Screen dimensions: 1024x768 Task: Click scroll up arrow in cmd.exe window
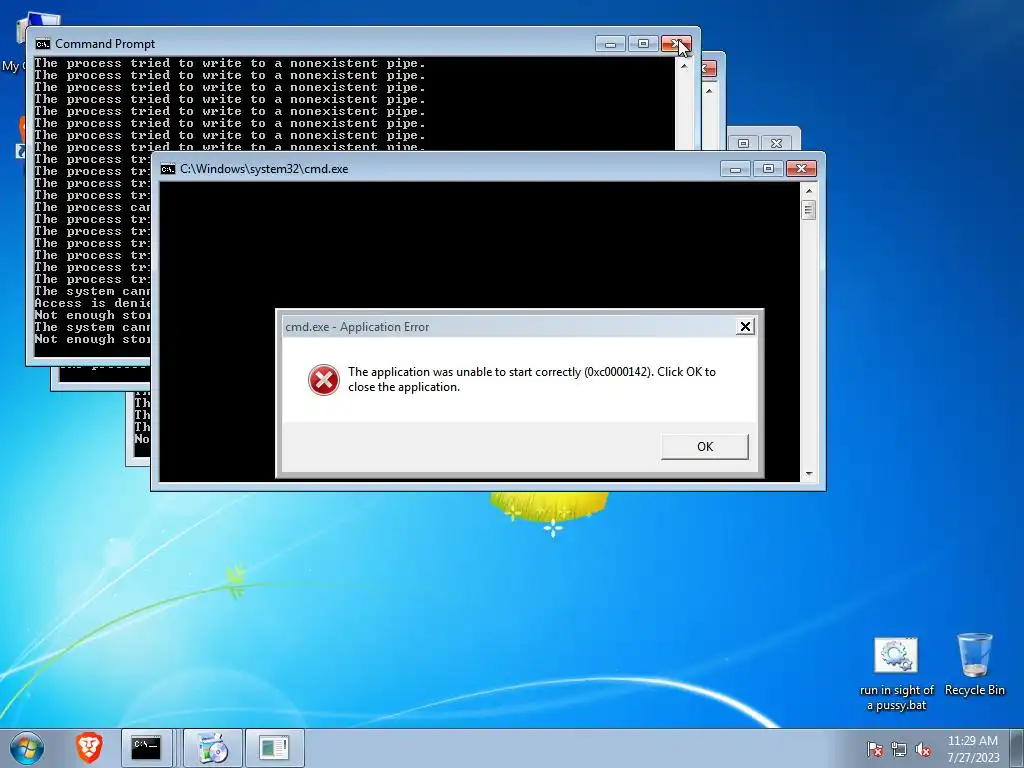[808, 191]
